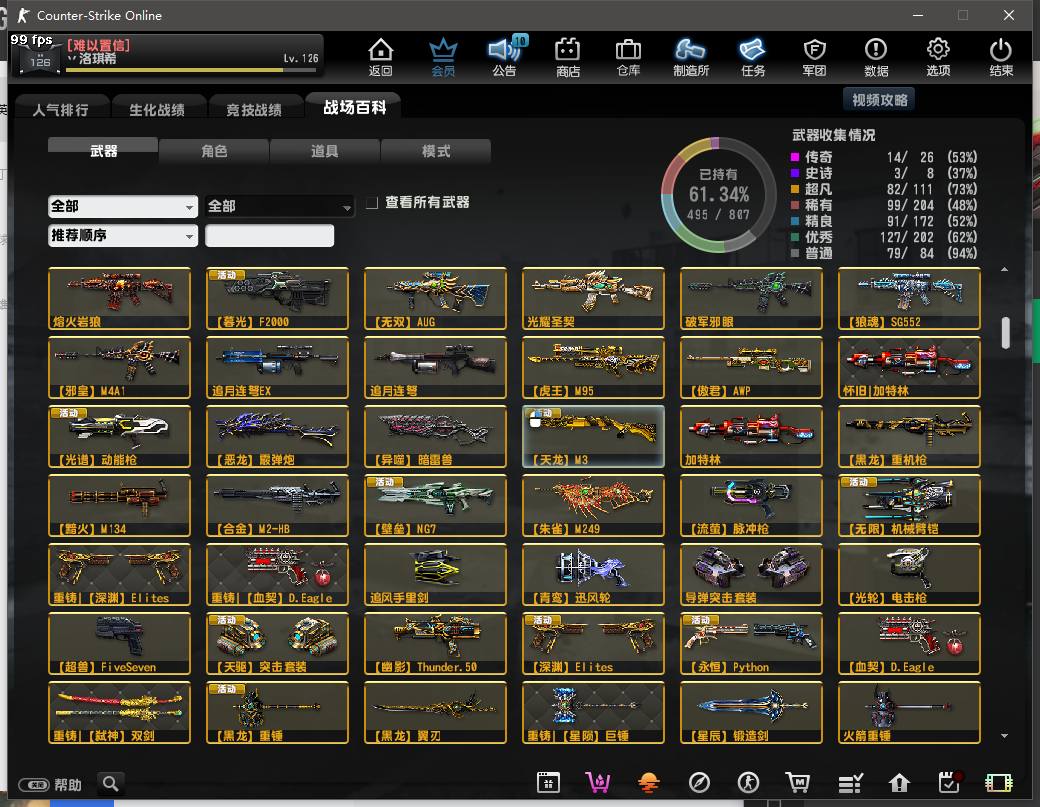The height and width of the screenshot is (807, 1040).
Task: Select the [朱雀] M249 weapon card
Action: click(x=593, y=505)
